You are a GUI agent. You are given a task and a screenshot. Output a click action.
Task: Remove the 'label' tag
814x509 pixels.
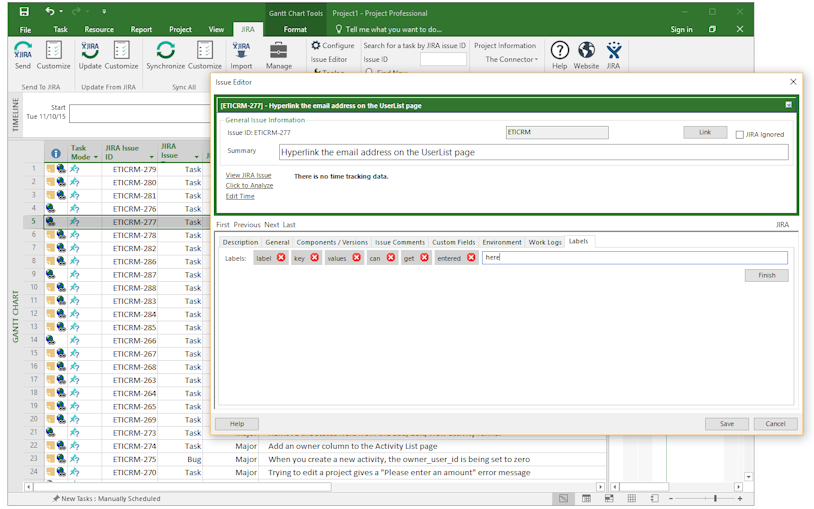point(281,258)
